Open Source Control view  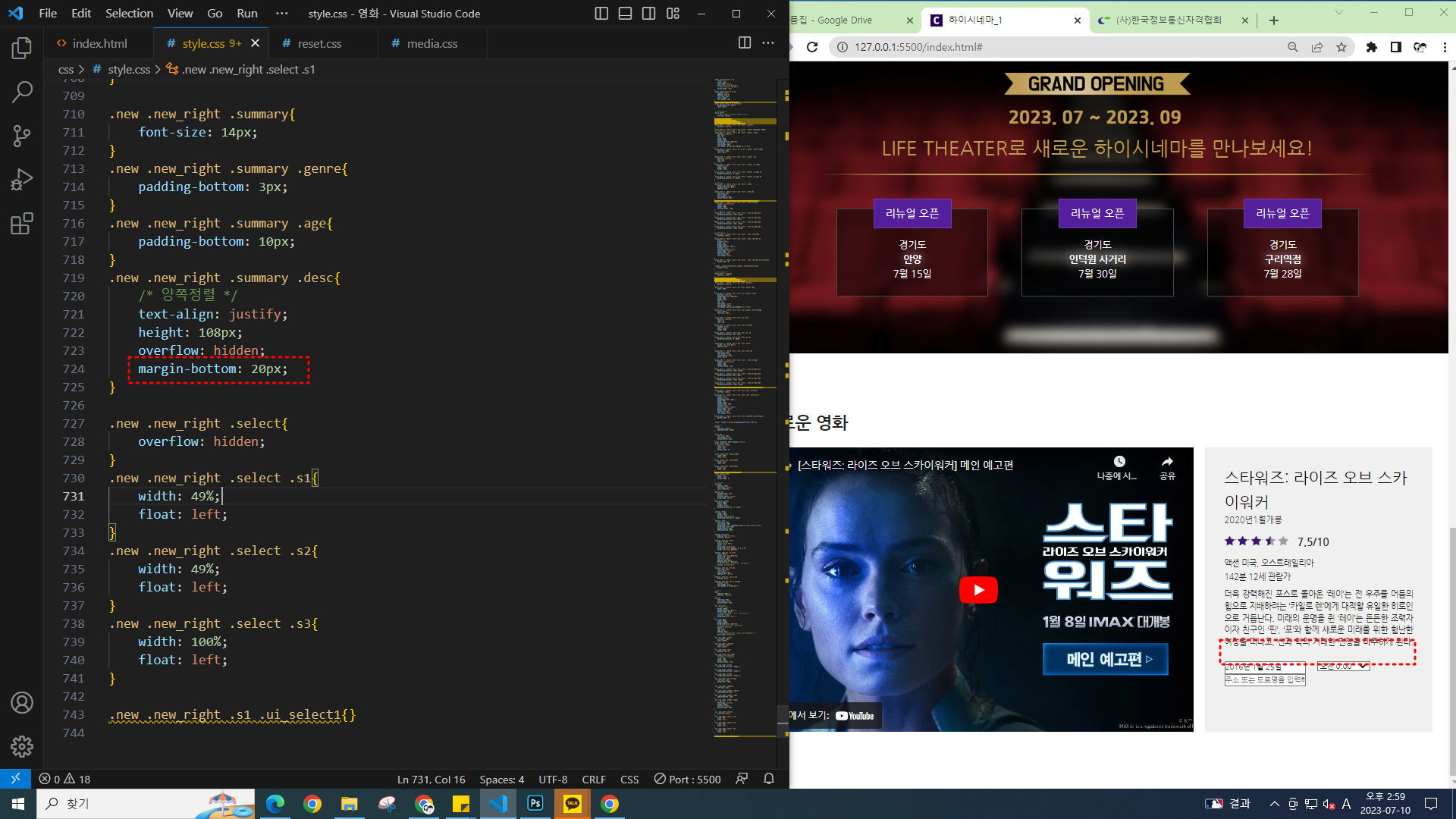coord(22,136)
